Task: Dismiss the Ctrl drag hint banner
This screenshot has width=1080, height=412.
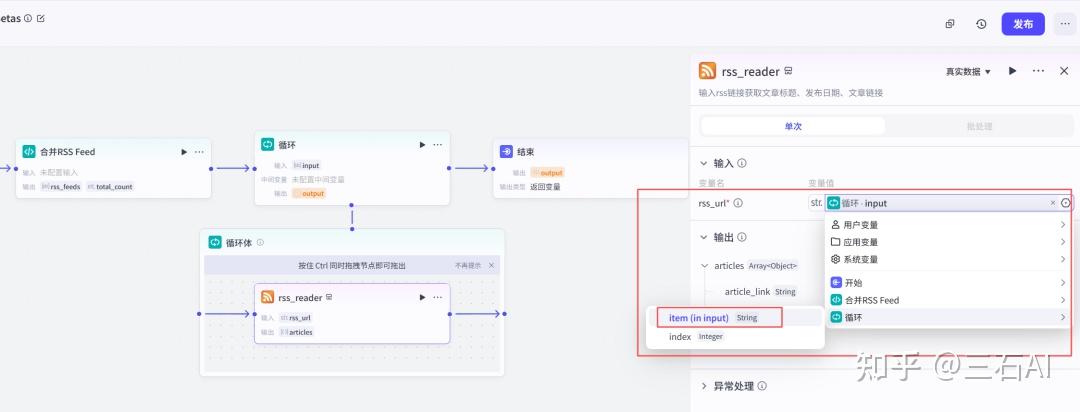Action: tap(491, 265)
